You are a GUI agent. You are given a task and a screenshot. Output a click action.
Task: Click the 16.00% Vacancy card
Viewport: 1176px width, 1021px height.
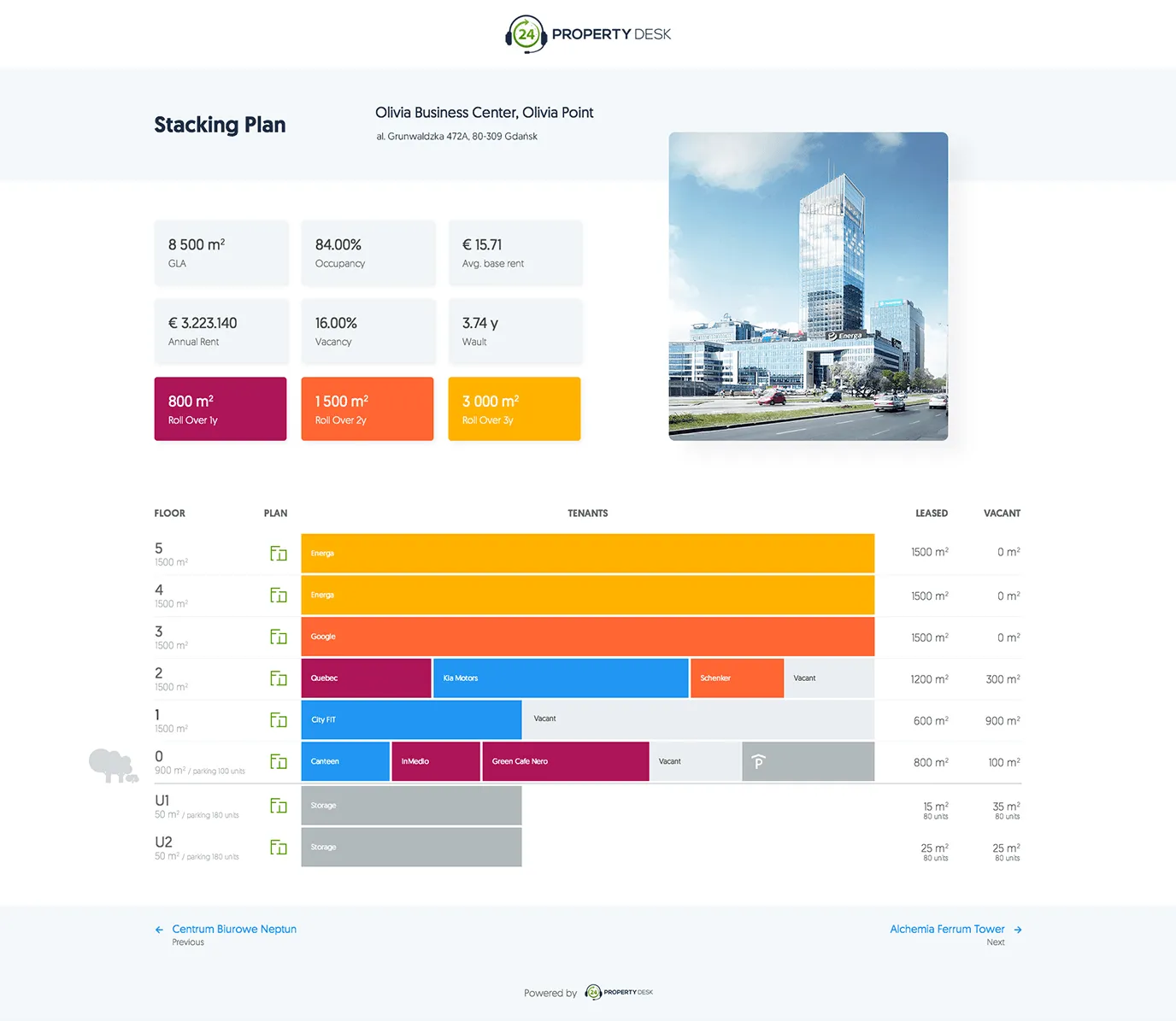368,331
